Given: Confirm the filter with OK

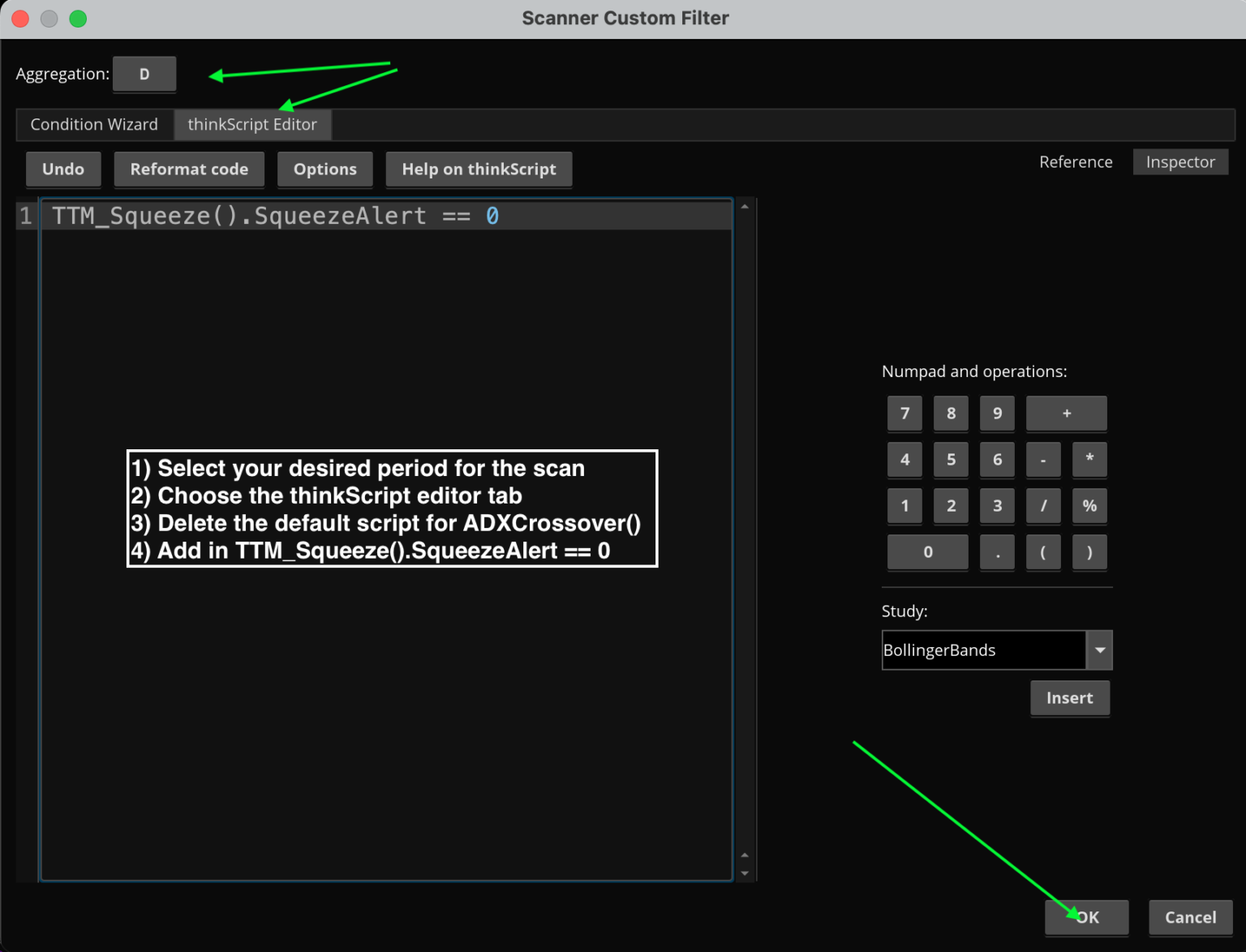Looking at the screenshot, I should point(1086,917).
